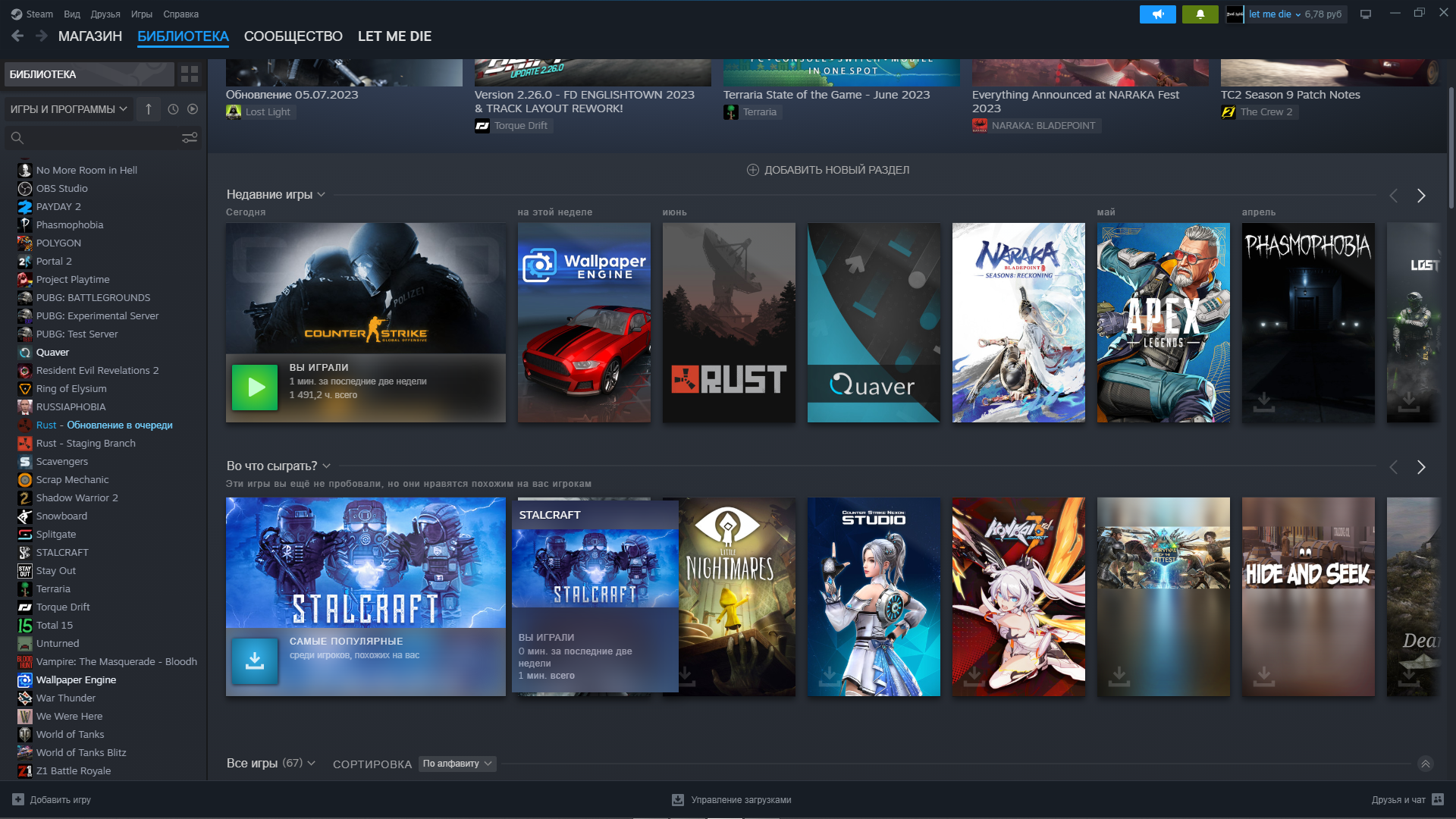1456x819 pixels.
Task: Open downloads manager icon at bottom
Action: coord(678,799)
